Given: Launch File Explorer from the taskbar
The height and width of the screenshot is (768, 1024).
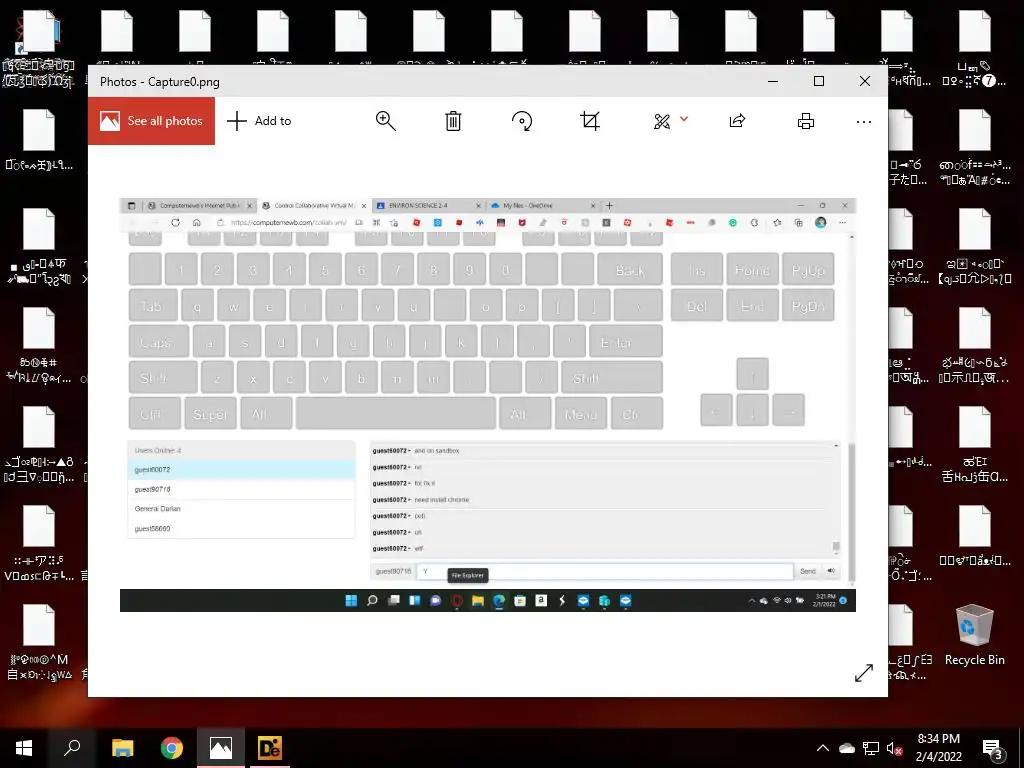Looking at the screenshot, I should [122, 748].
